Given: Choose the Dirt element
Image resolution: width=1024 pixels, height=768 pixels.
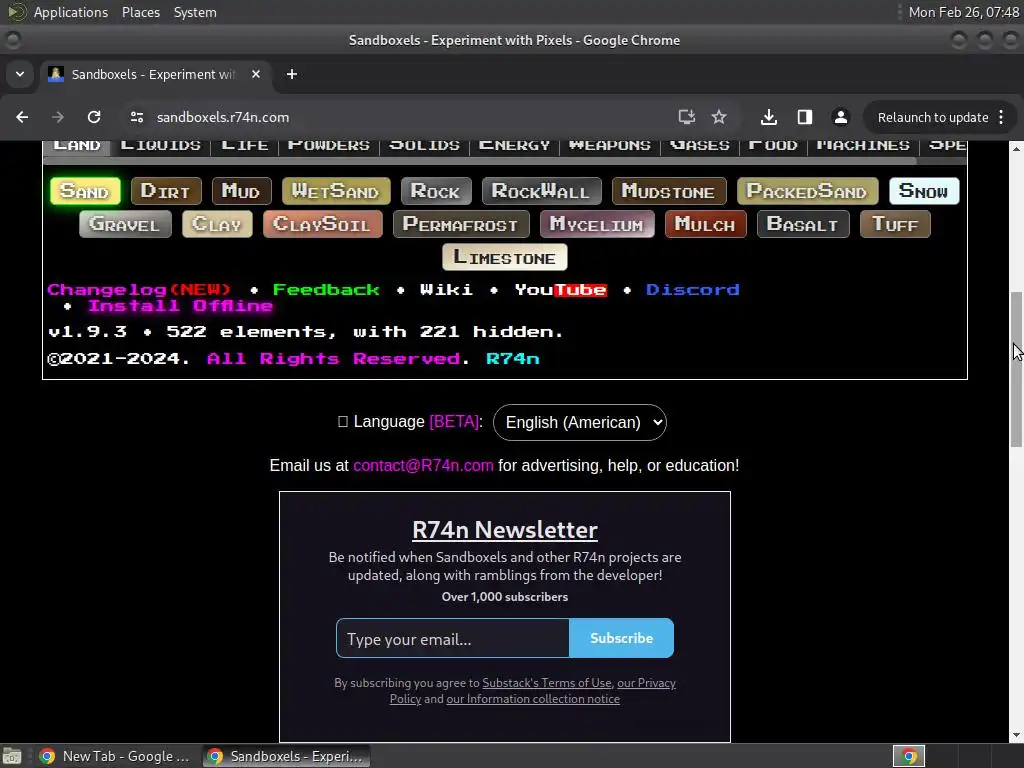Looking at the screenshot, I should click(166, 191).
